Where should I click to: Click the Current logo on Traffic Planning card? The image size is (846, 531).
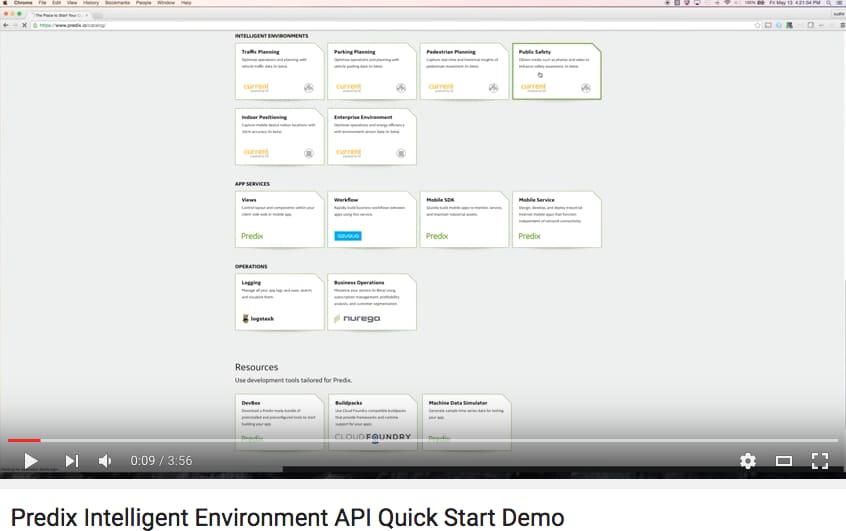coord(256,87)
